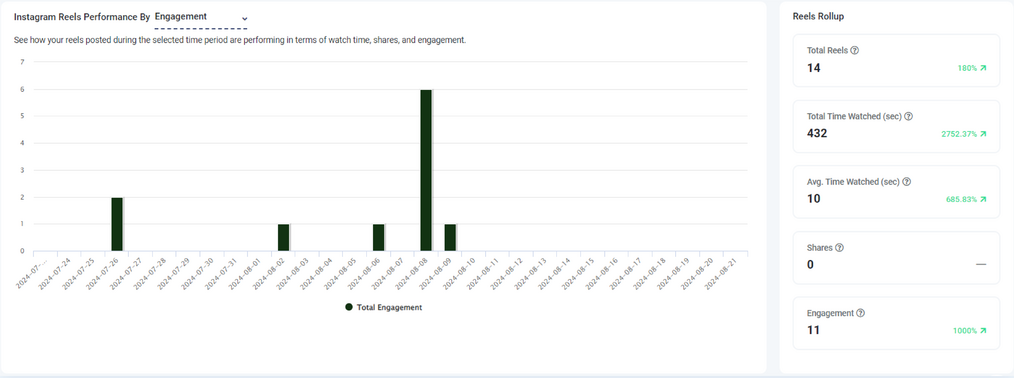Click the Avg. Time Watched help icon
This screenshot has width=1014, height=378.
907,182
